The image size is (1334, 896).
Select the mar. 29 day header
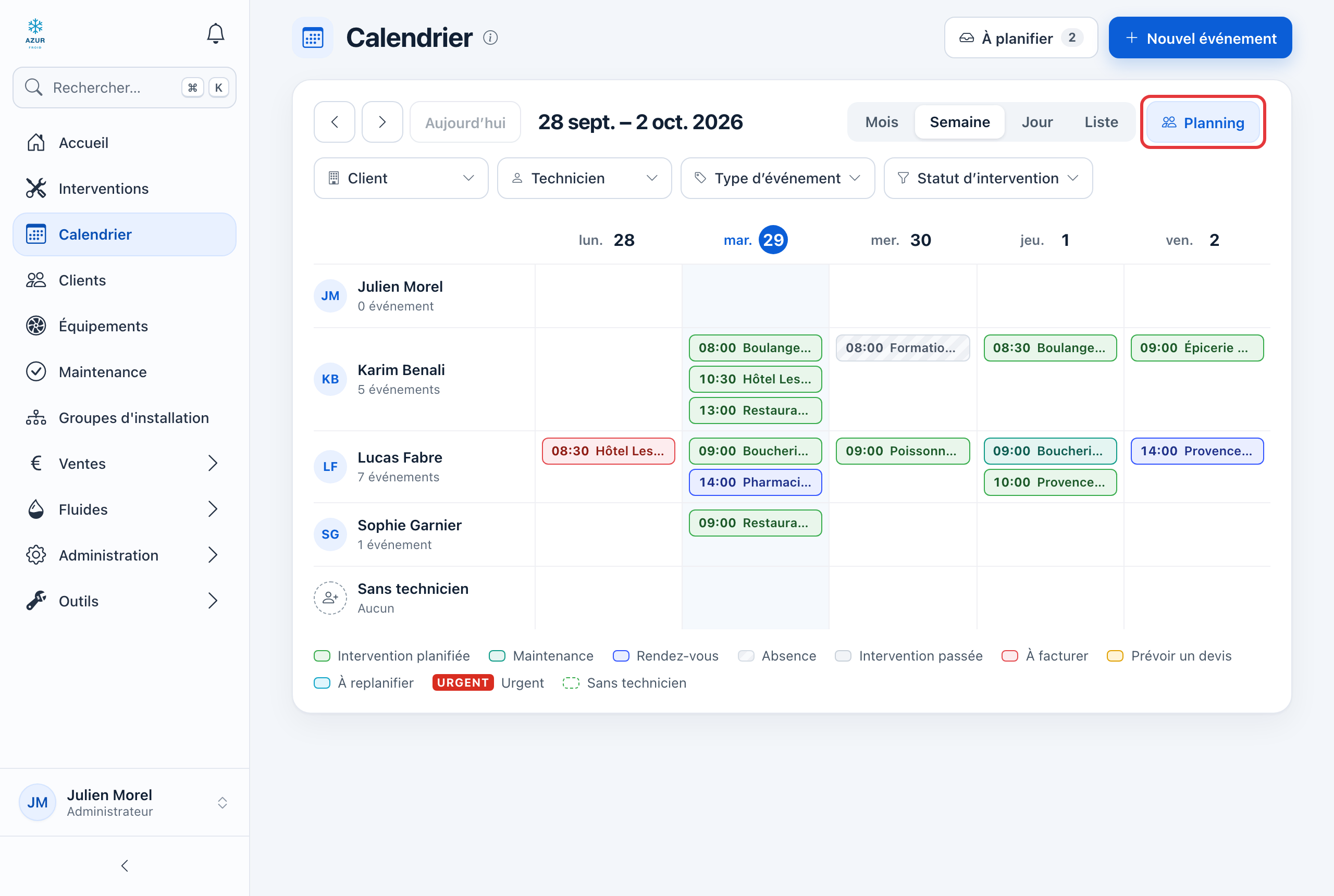tap(755, 240)
